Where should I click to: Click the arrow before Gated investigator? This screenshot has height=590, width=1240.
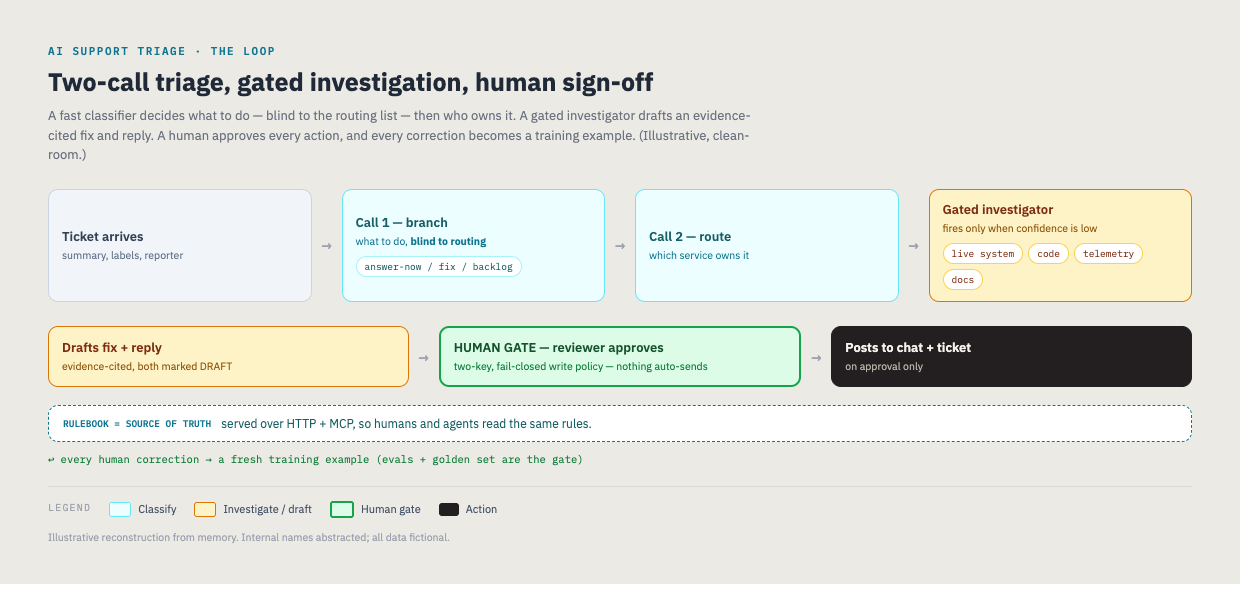click(x=914, y=246)
